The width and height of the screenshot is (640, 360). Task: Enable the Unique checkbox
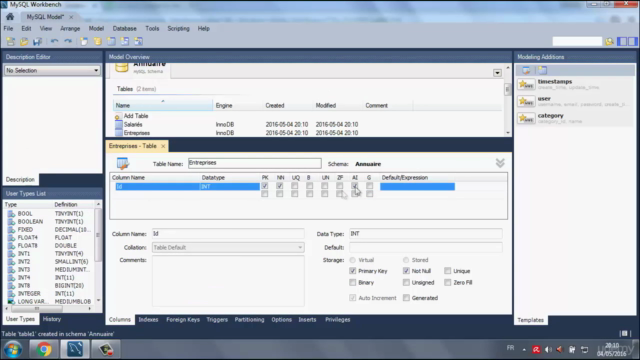[x=448, y=271]
